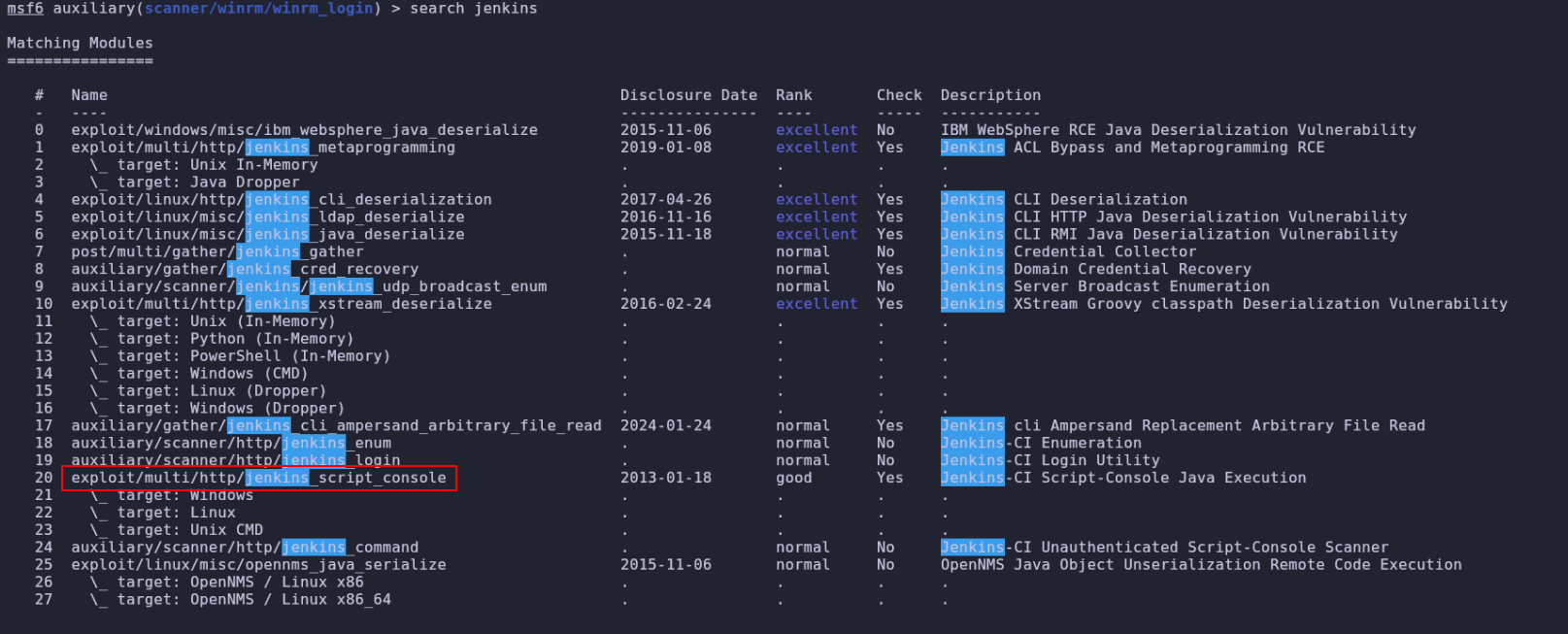Click "Jenkins cli Ampersand Replacement Arbitrary File Read"
The width and height of the screenshot is (1568, 634).
pos(1183,426)
